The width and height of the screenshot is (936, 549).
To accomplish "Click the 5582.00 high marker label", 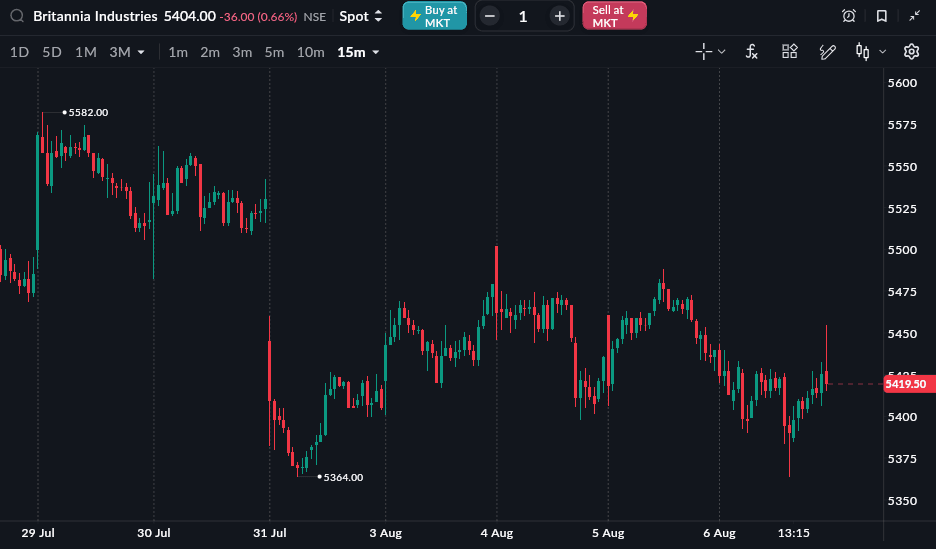I will pyautogui.click(x=88, y=112).
